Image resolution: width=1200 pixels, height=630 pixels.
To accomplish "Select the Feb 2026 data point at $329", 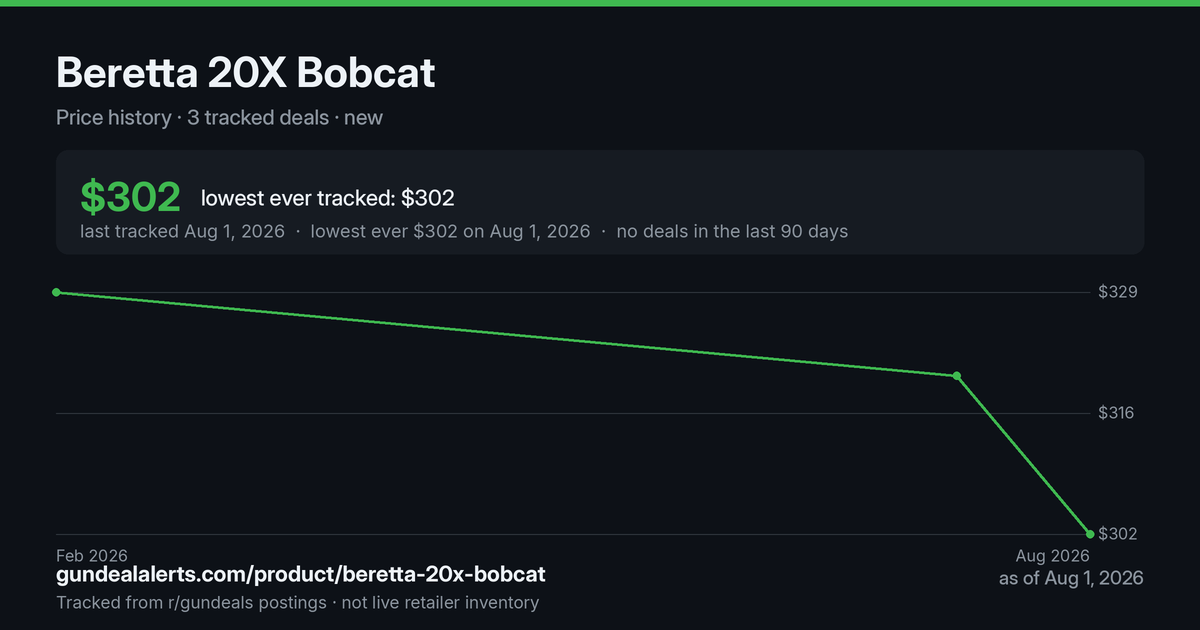I will [56, 292].
